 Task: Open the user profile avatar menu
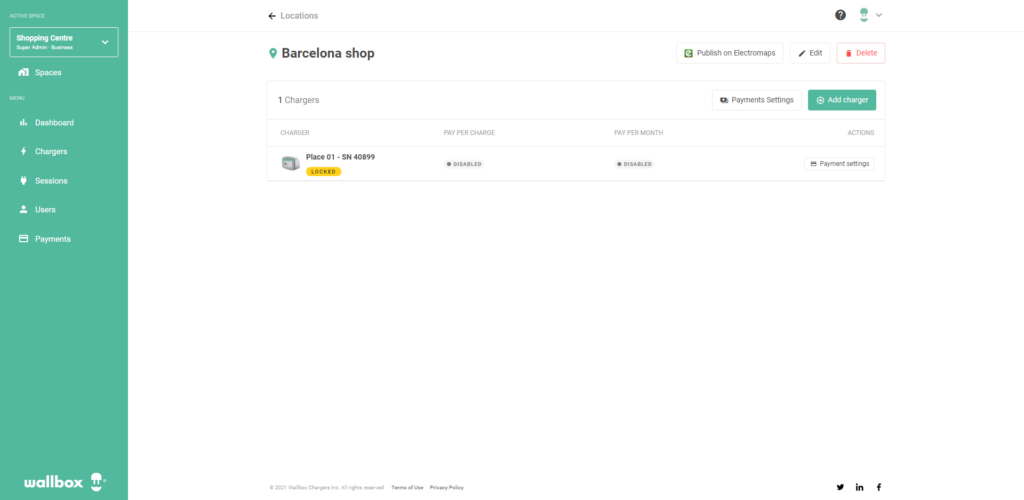pyautogui.click(x=865, y=15)
